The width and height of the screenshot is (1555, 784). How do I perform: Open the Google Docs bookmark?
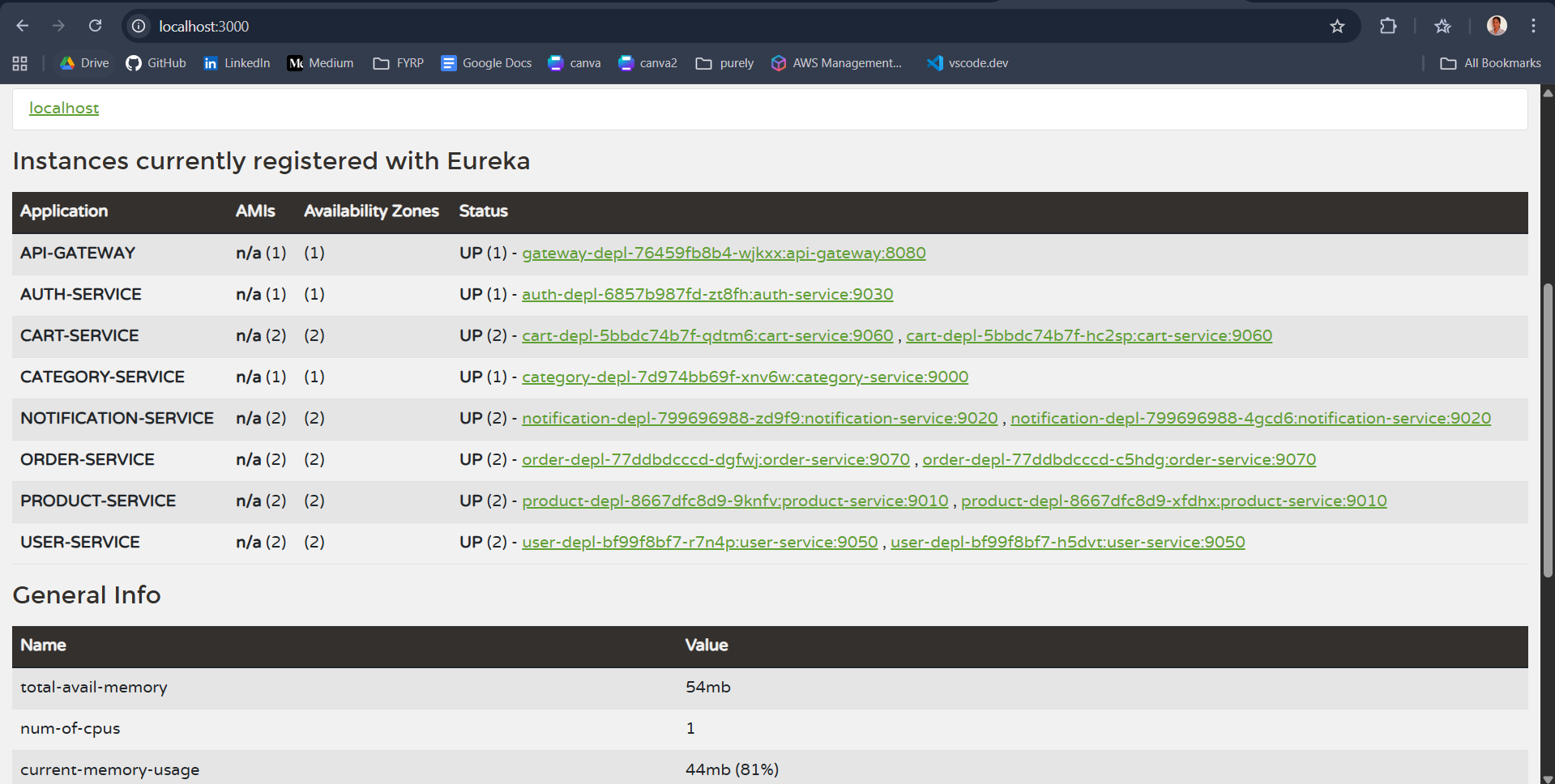pos(486,63)
